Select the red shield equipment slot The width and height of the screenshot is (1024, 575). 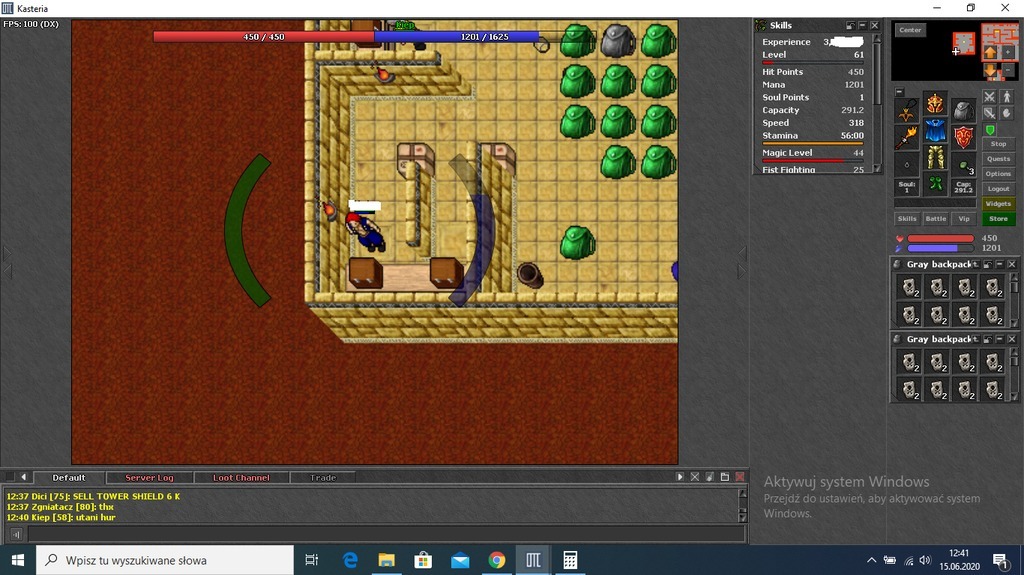(963, 138)
